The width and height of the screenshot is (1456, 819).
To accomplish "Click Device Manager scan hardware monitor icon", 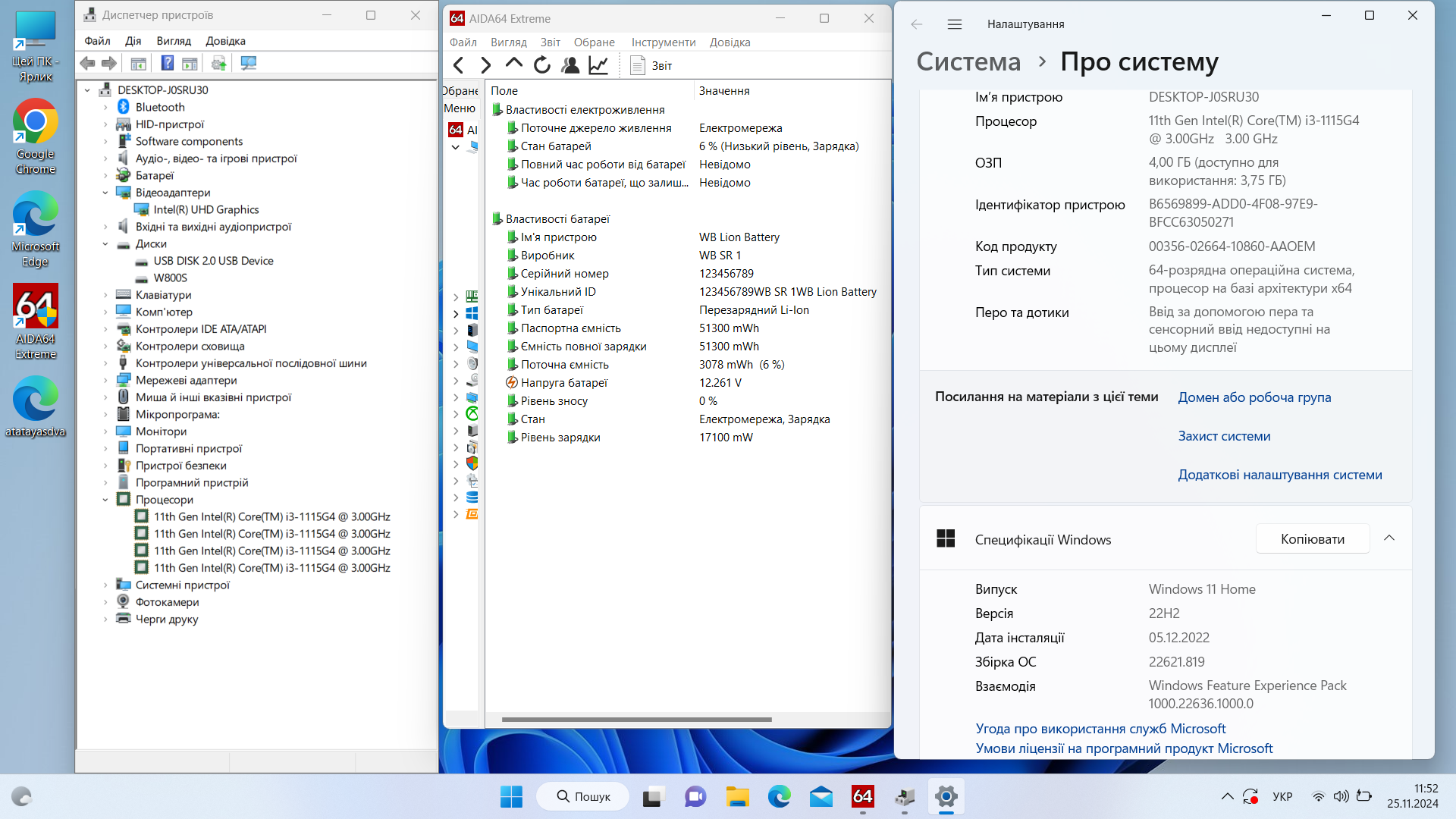I will click(x=248, y=63).
